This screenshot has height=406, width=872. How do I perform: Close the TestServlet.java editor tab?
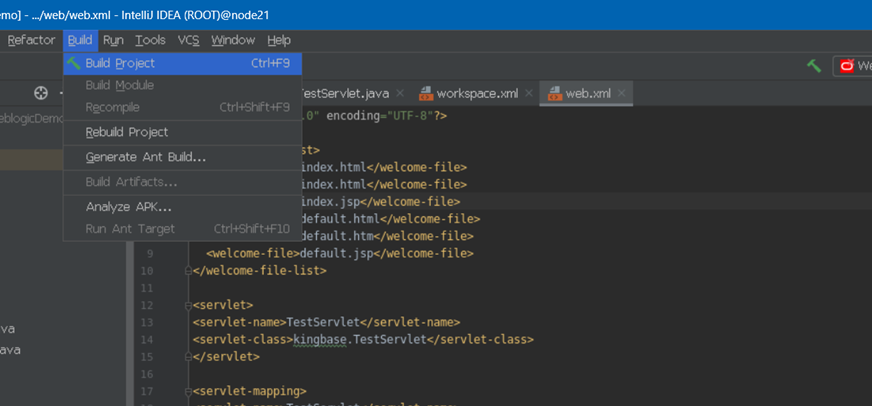pos(400,94)
